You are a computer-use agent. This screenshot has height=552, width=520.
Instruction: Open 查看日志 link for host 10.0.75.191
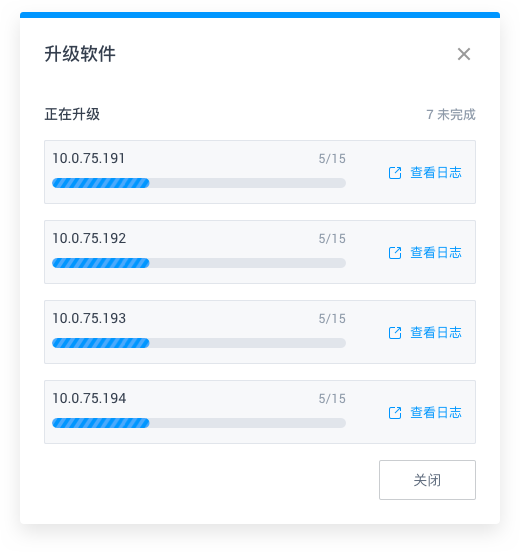pos(436,173)
